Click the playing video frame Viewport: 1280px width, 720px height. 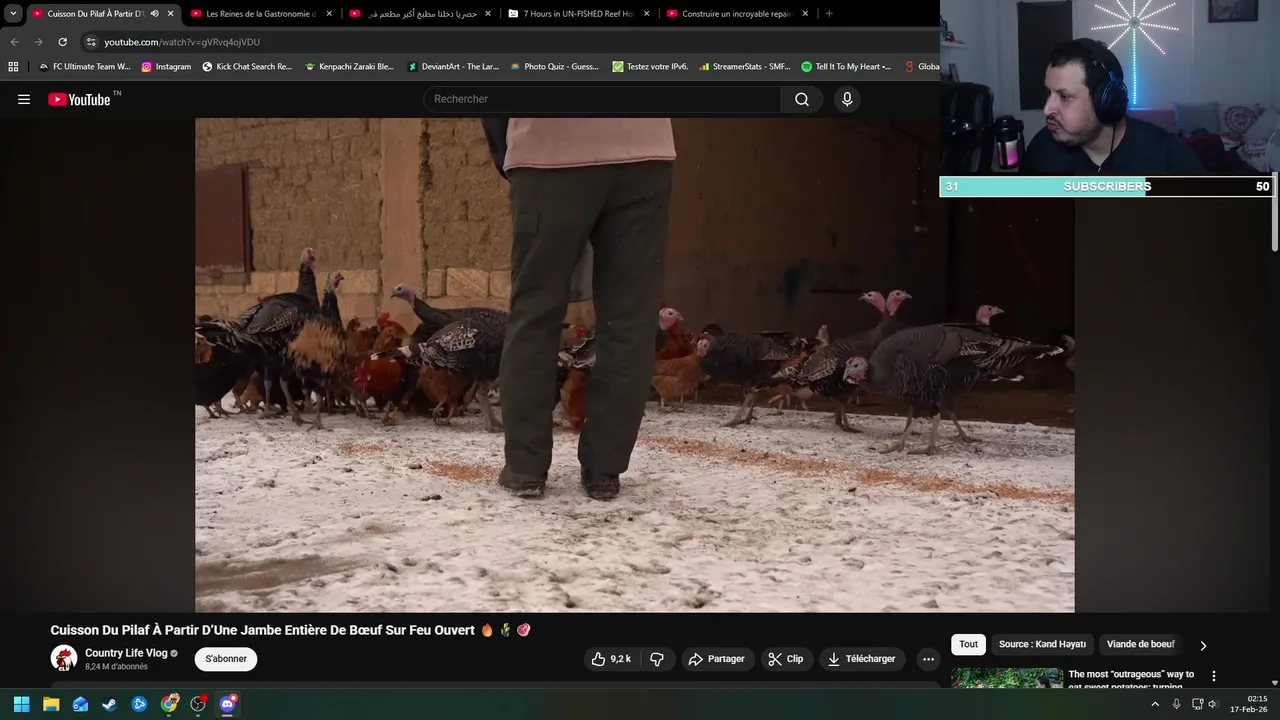[634, 365]
